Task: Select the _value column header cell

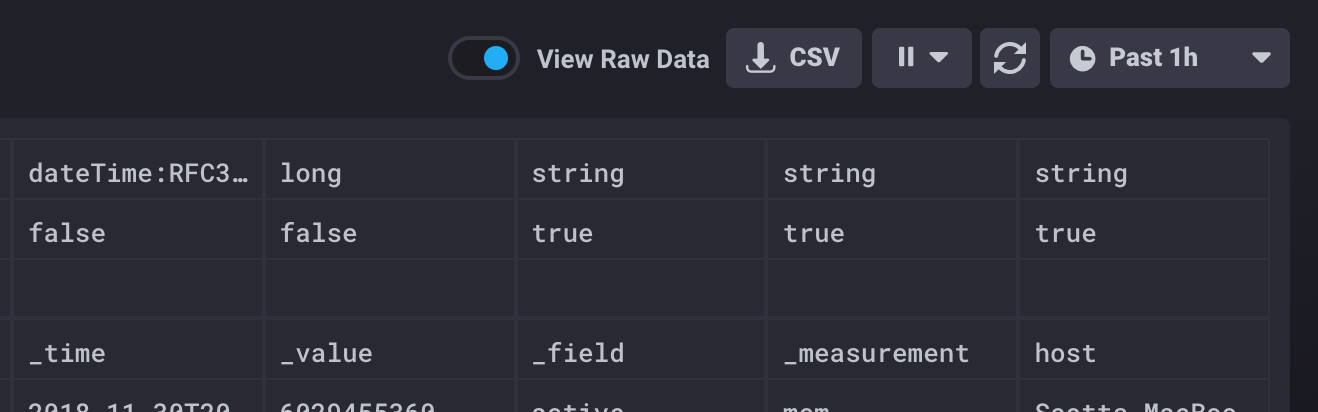Action: click(x=390, y=353)
